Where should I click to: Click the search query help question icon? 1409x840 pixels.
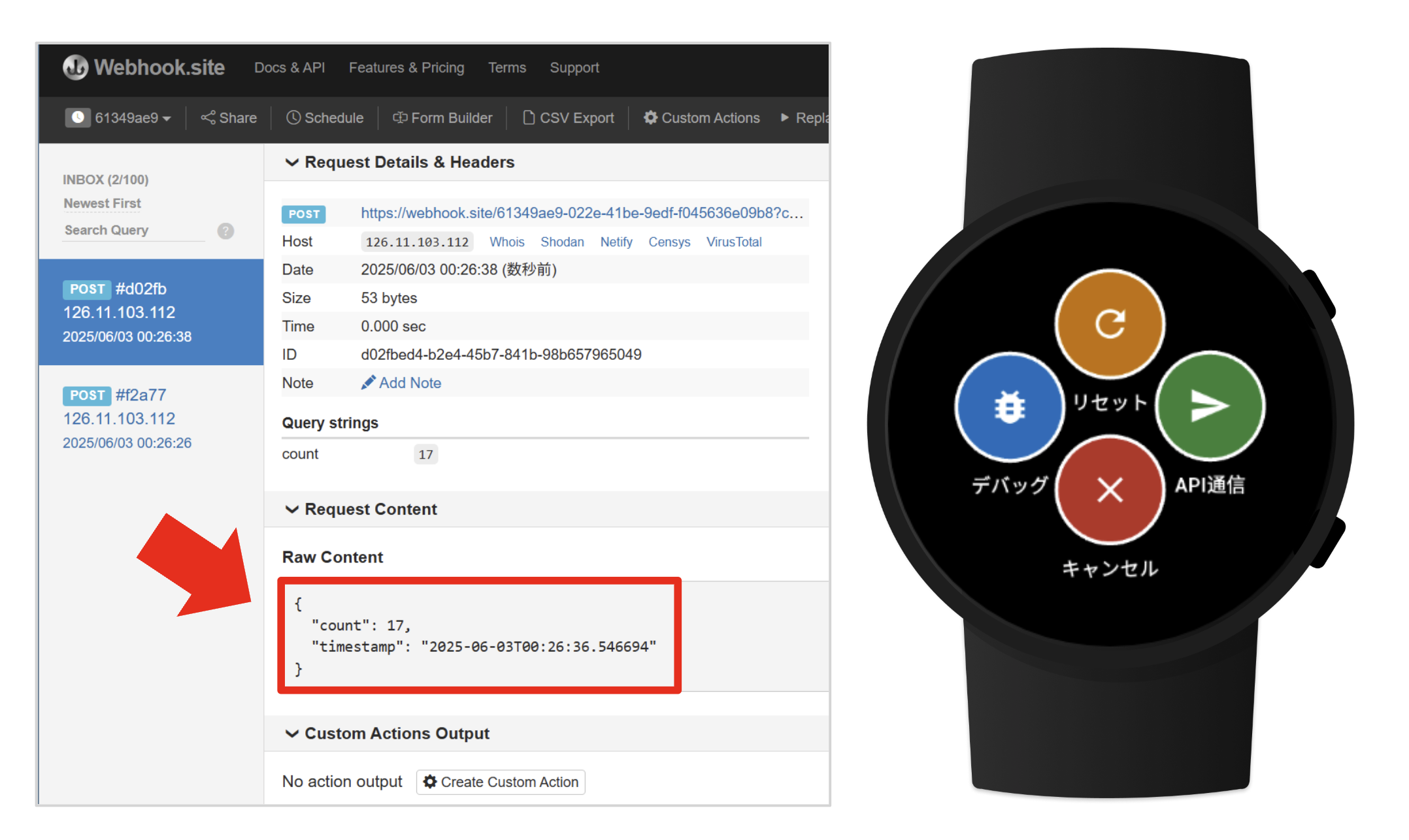(x=225, y=231)
